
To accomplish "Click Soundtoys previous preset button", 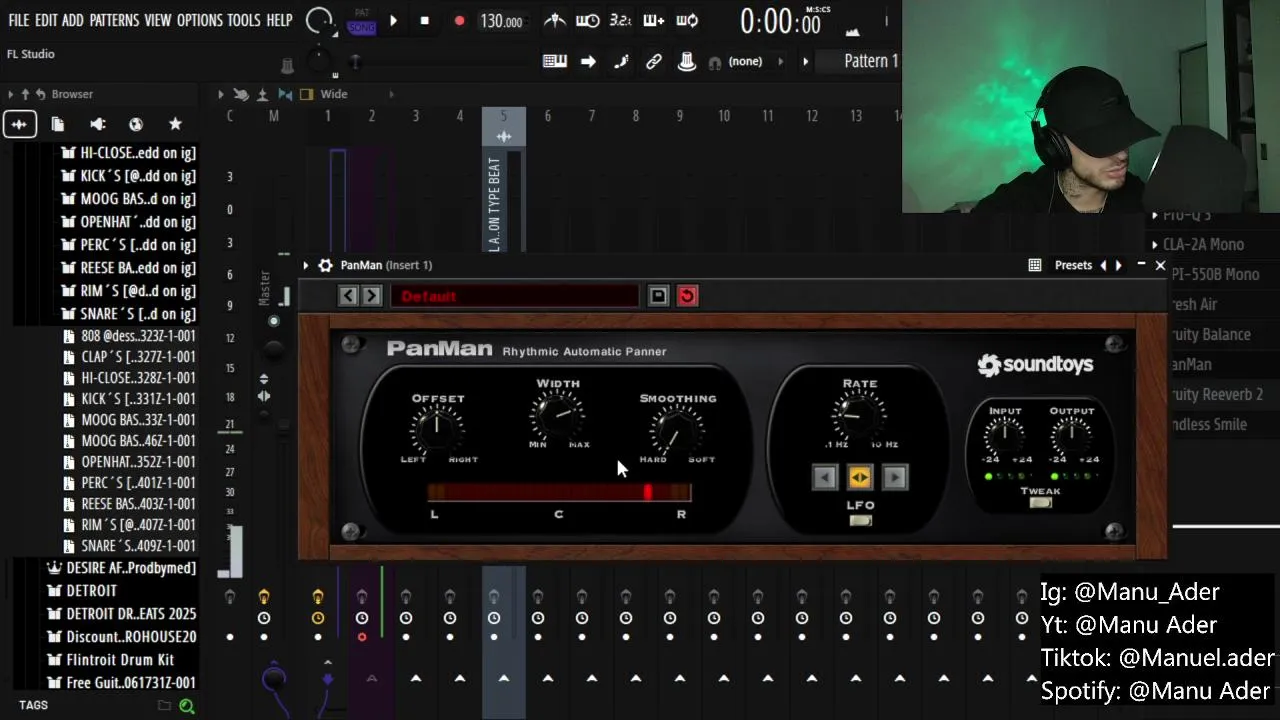I will point(348,295).
